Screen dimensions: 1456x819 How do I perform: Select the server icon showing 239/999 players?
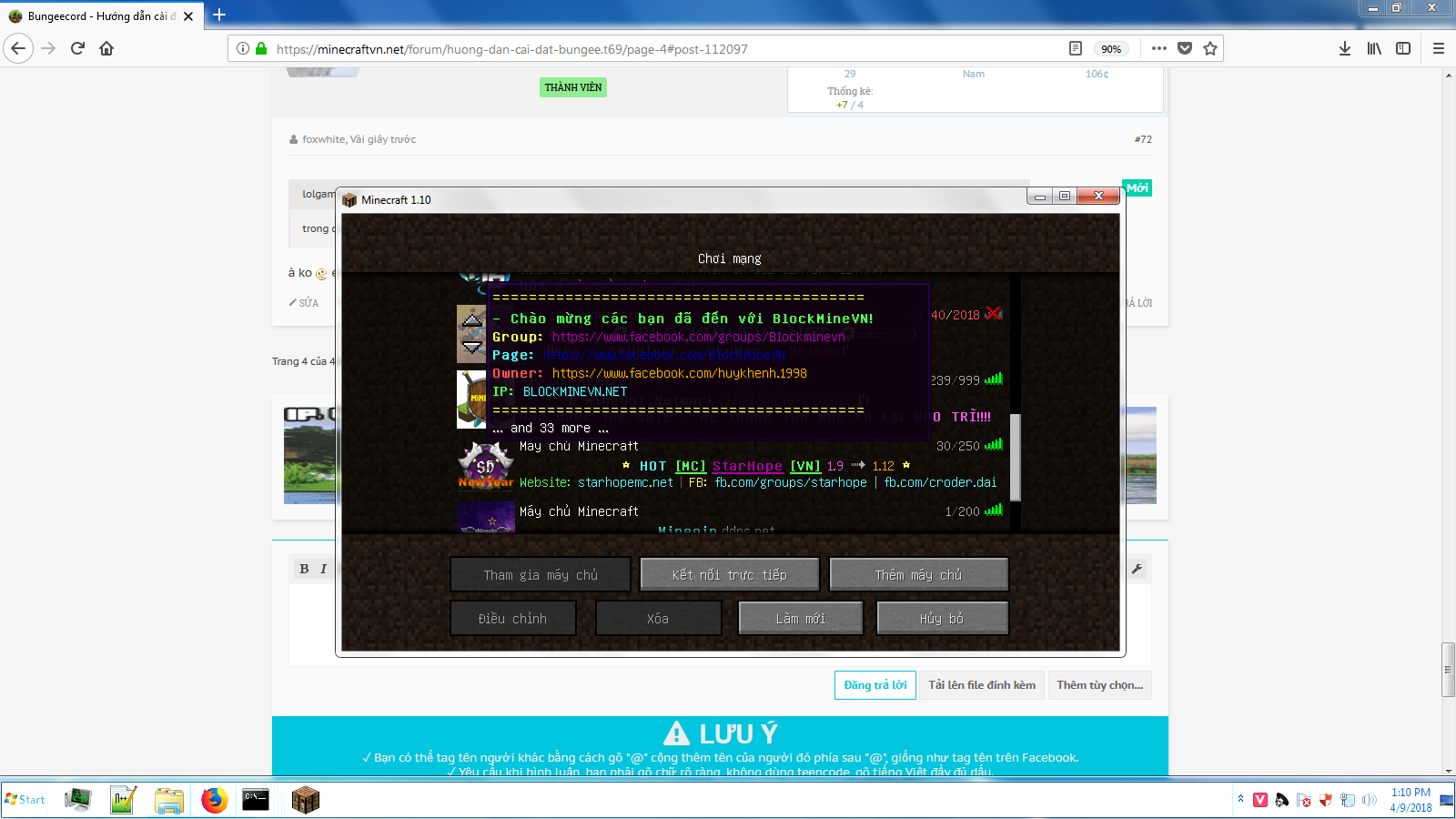tap(471, 399)
